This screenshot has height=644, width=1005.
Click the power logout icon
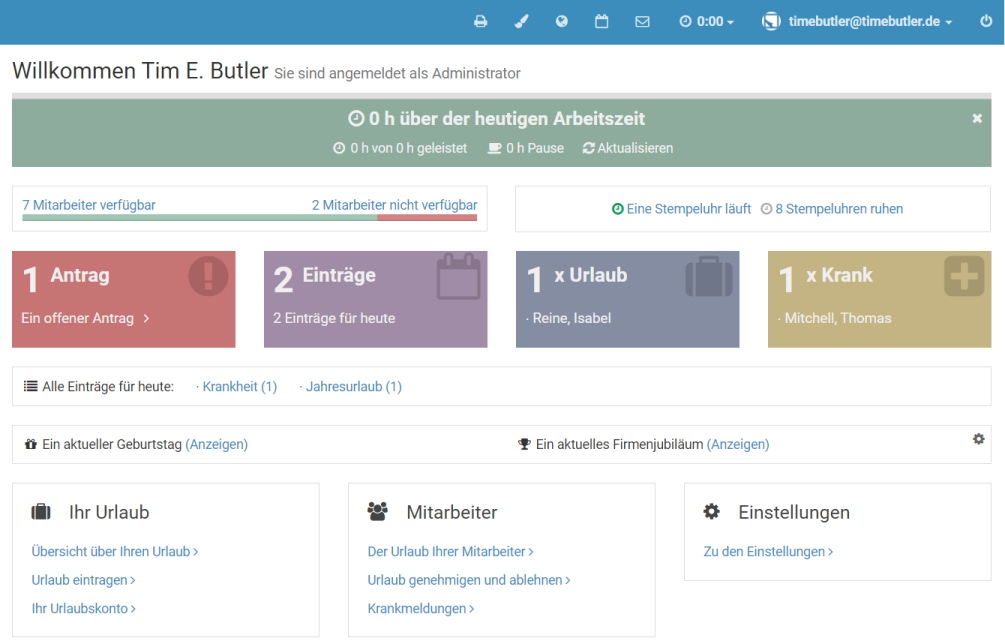click(x=986, y=21)
